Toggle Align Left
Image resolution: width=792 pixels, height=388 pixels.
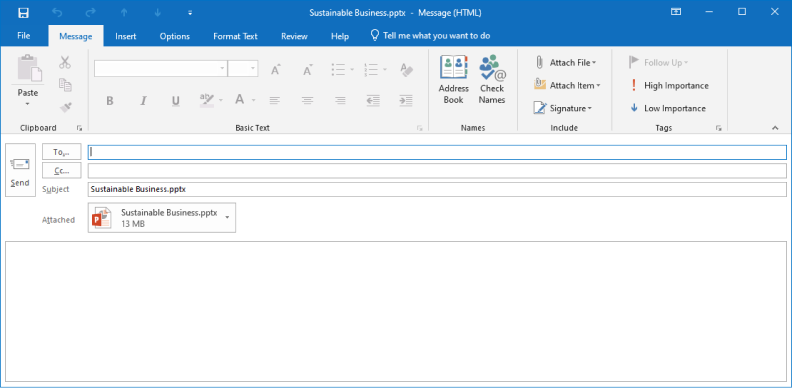274,100
